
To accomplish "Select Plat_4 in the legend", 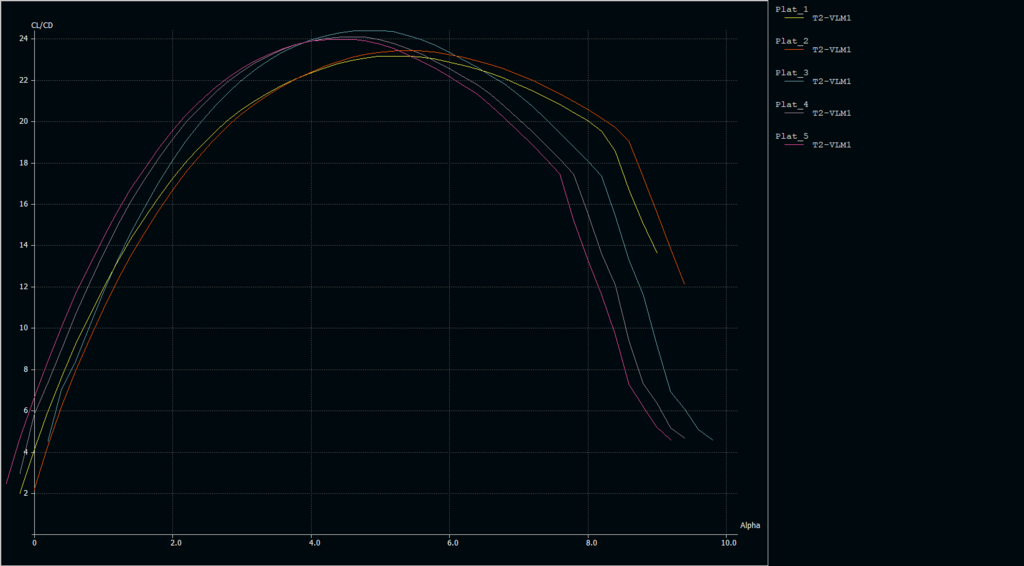I will pos(792,104).
